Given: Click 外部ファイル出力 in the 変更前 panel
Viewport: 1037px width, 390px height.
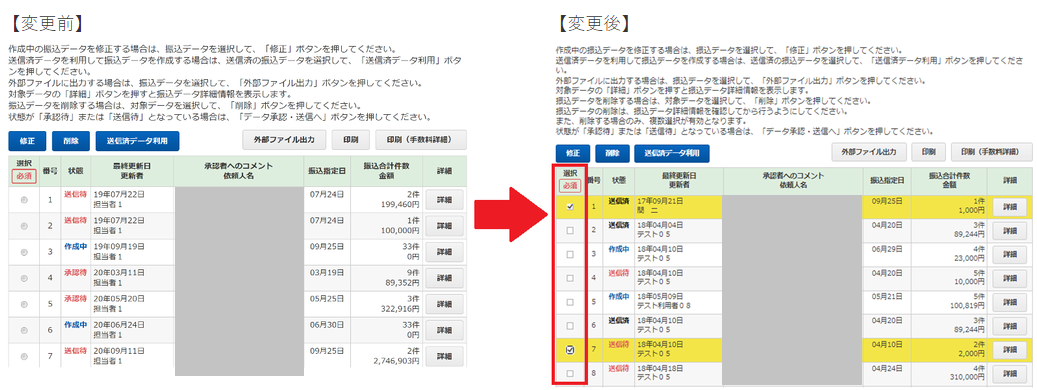Looking at the screenshot, I should pyautogui.click(x=284, y=140).
